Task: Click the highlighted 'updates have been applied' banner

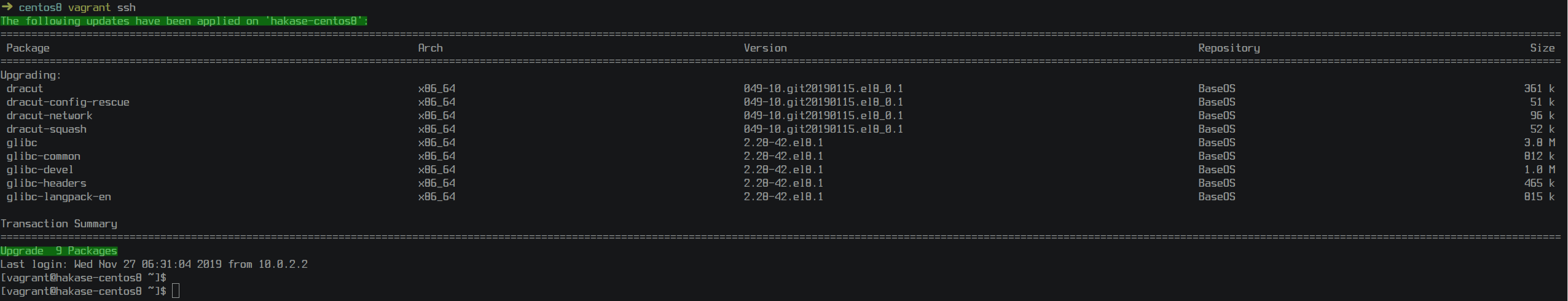Action: coord(184,21)
